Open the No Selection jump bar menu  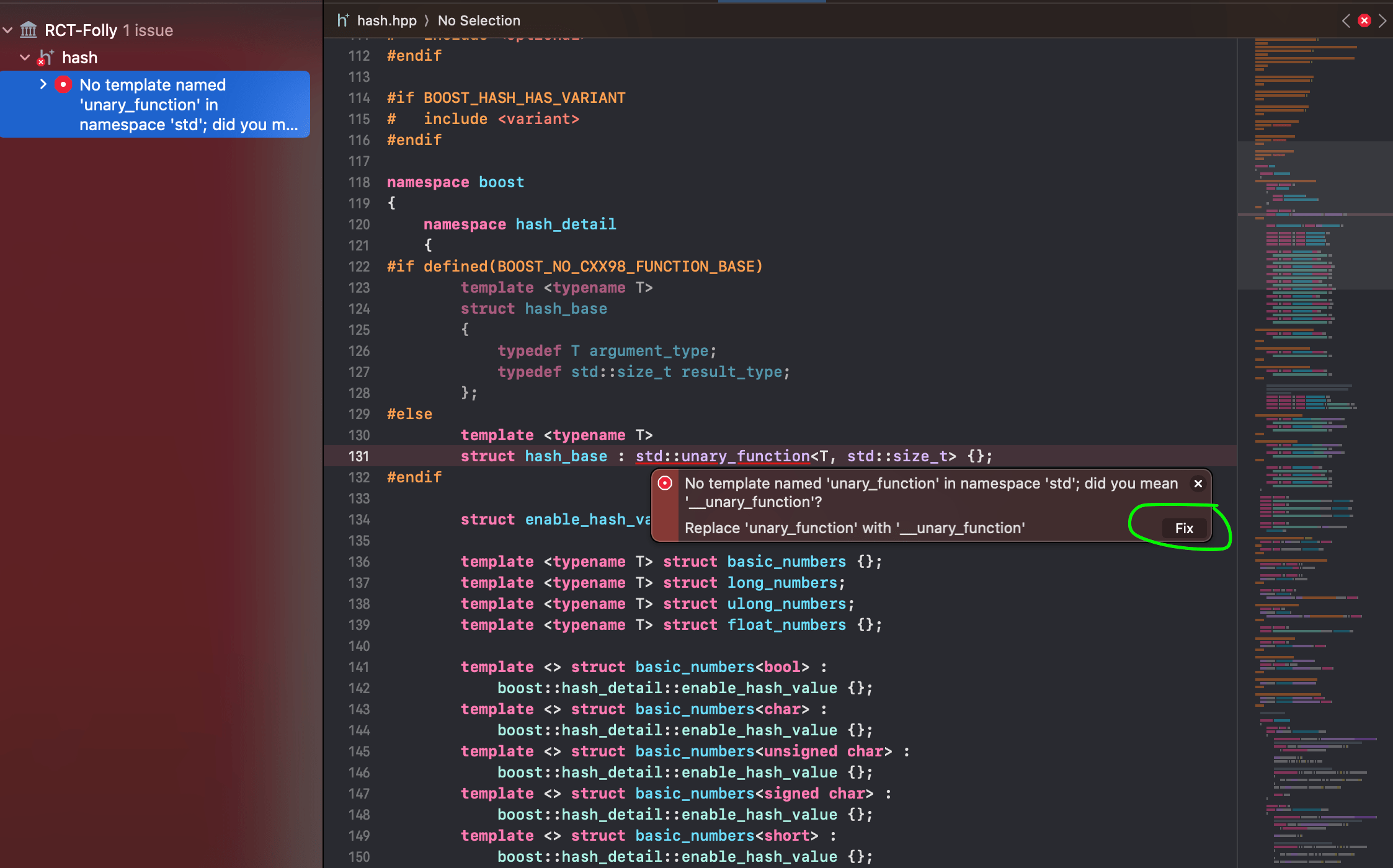(479, 20)
